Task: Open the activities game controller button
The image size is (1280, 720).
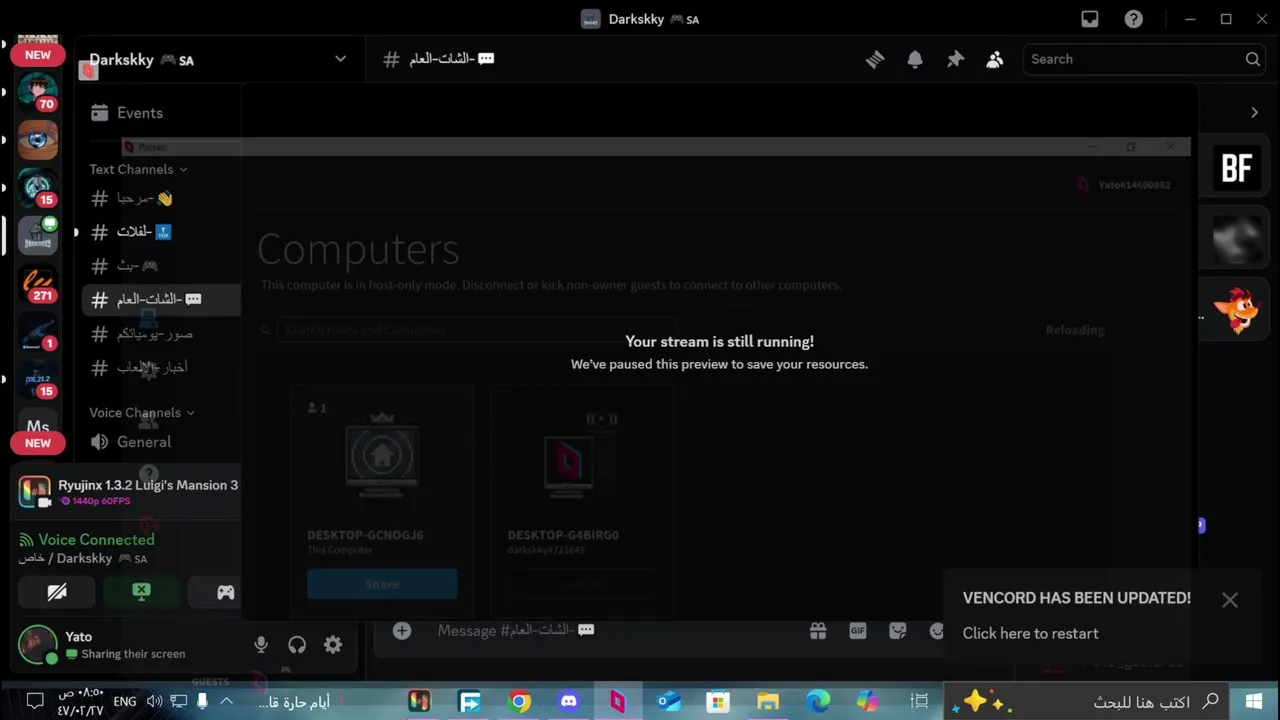Action: click(x=226, y=592)
